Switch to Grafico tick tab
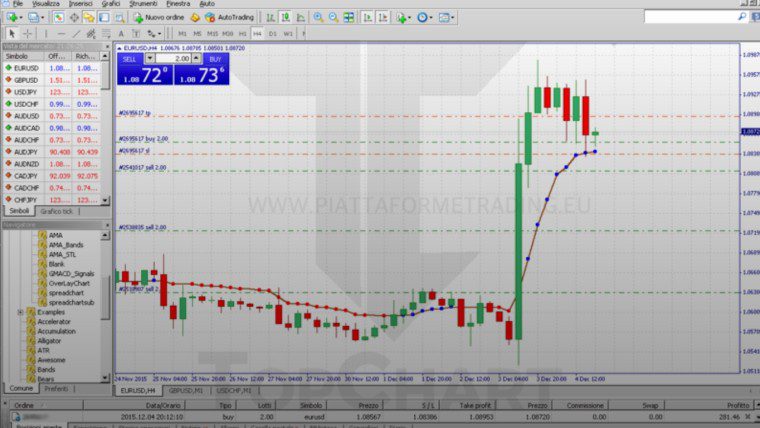The width and height of the screenshot is (760, 428). [x=57, y=211]
